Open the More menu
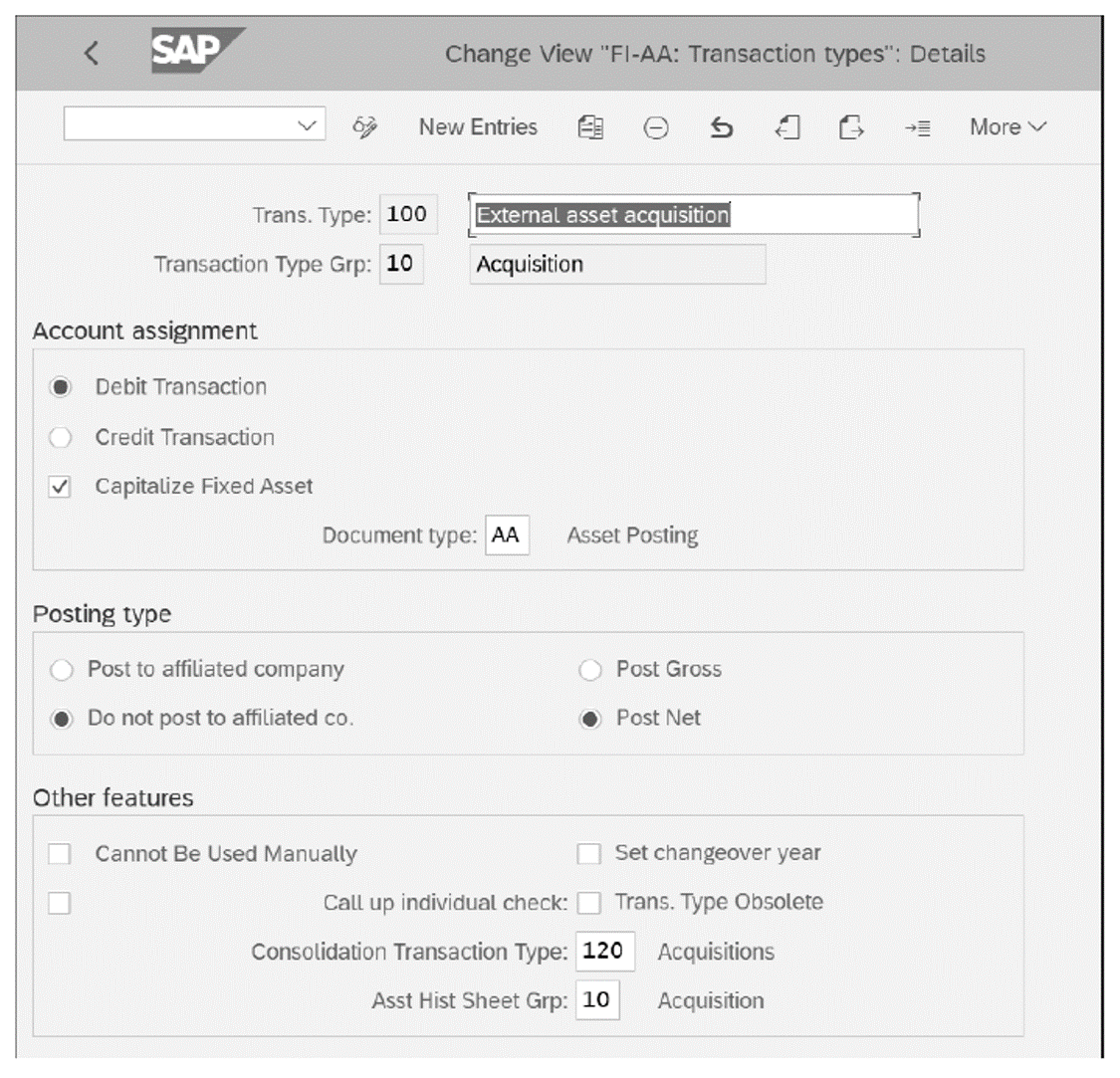 pyautogui.click(x=1006, y=126)
